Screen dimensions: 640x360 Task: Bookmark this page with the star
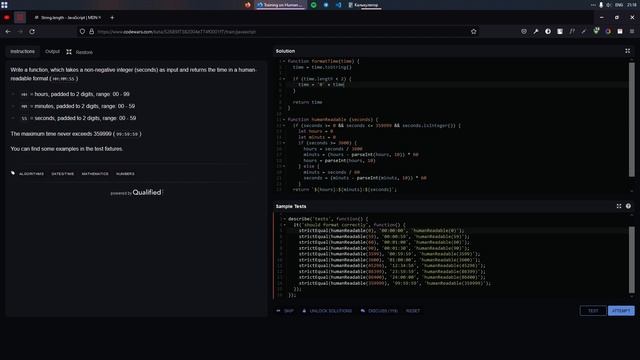473,31
